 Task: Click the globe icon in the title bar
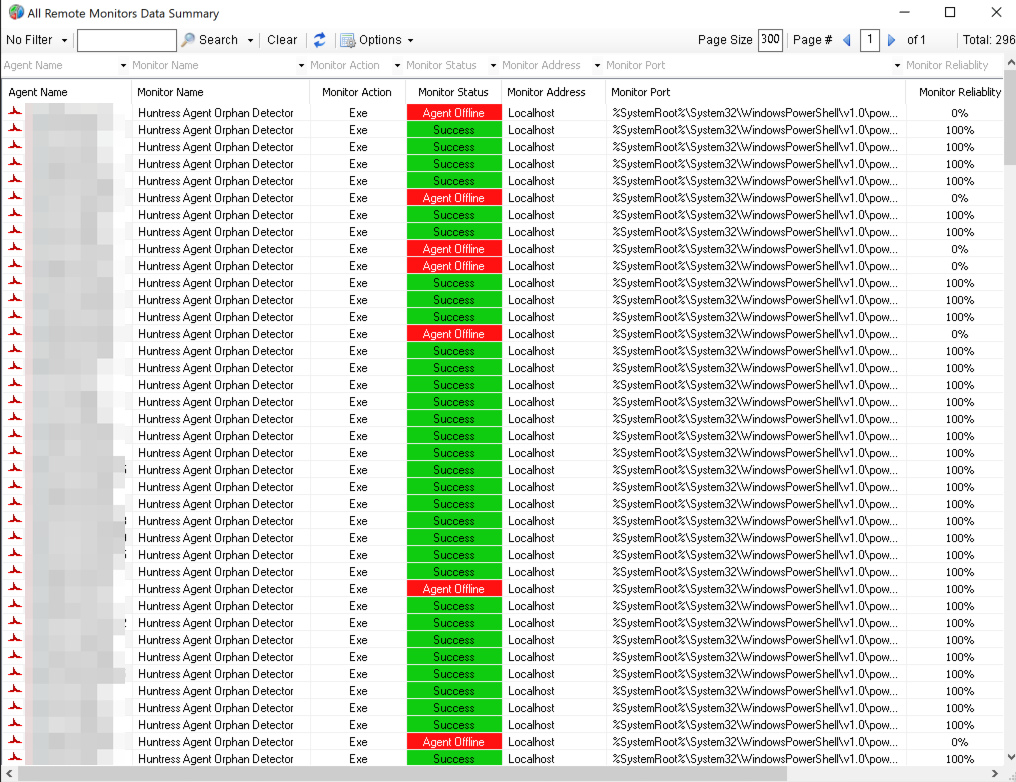[16, 13]
